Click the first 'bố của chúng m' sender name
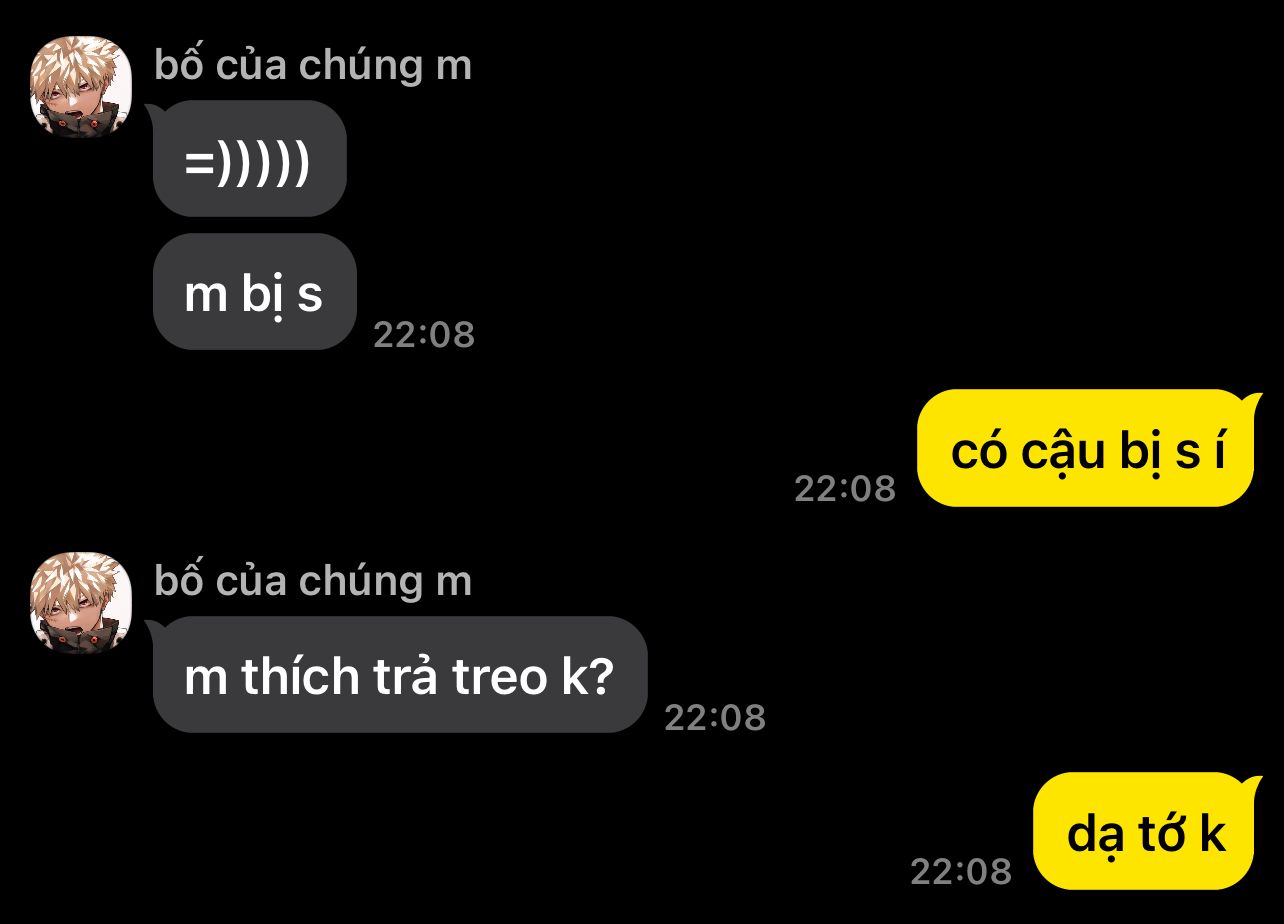Viewport: 1284px width, 924px height. coord(313,65)
